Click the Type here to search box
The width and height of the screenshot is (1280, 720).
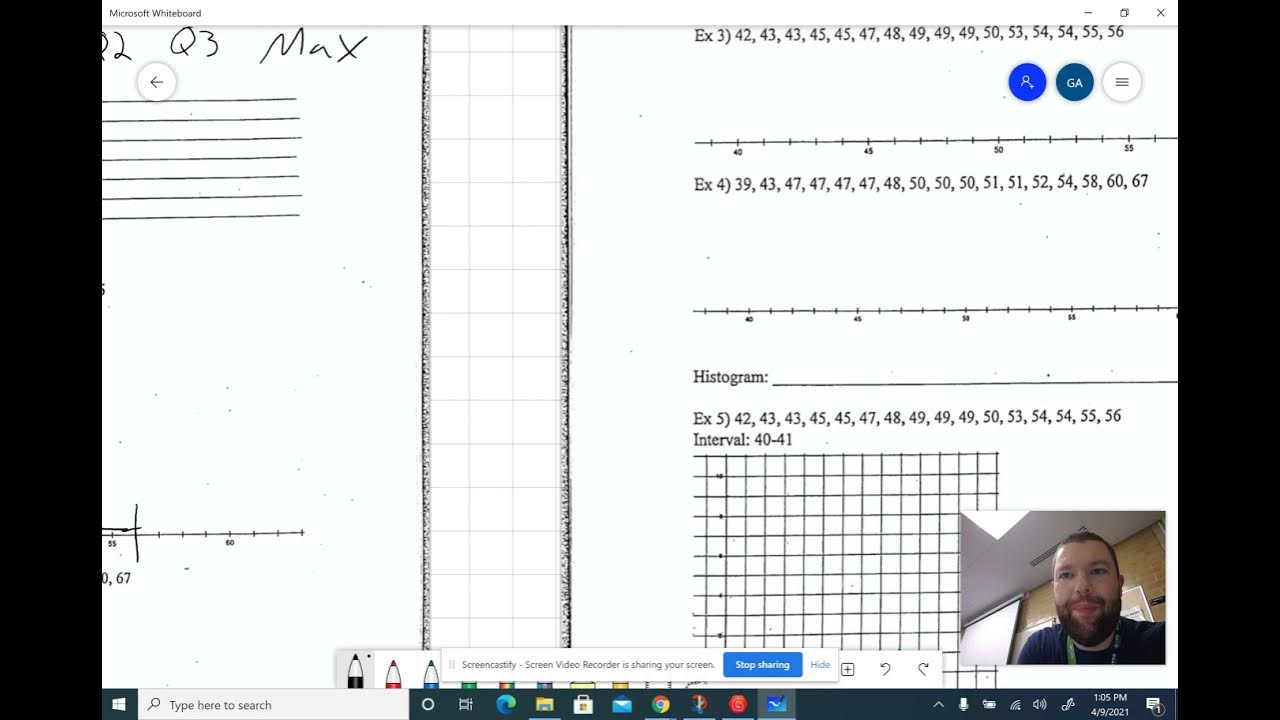pyautogui.click(x=273, y=704)
